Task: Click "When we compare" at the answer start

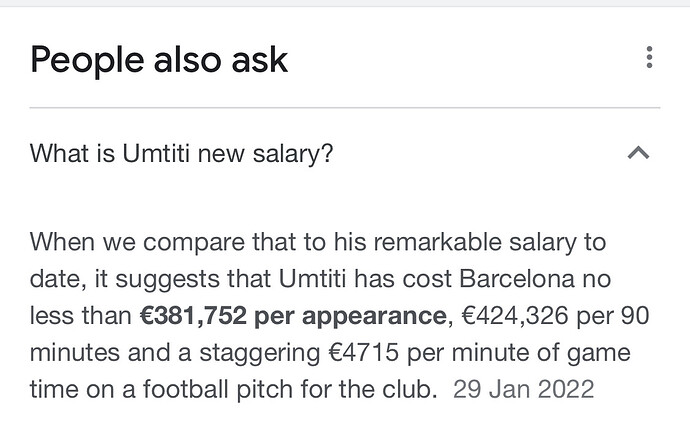Action: tap(117, 243)
